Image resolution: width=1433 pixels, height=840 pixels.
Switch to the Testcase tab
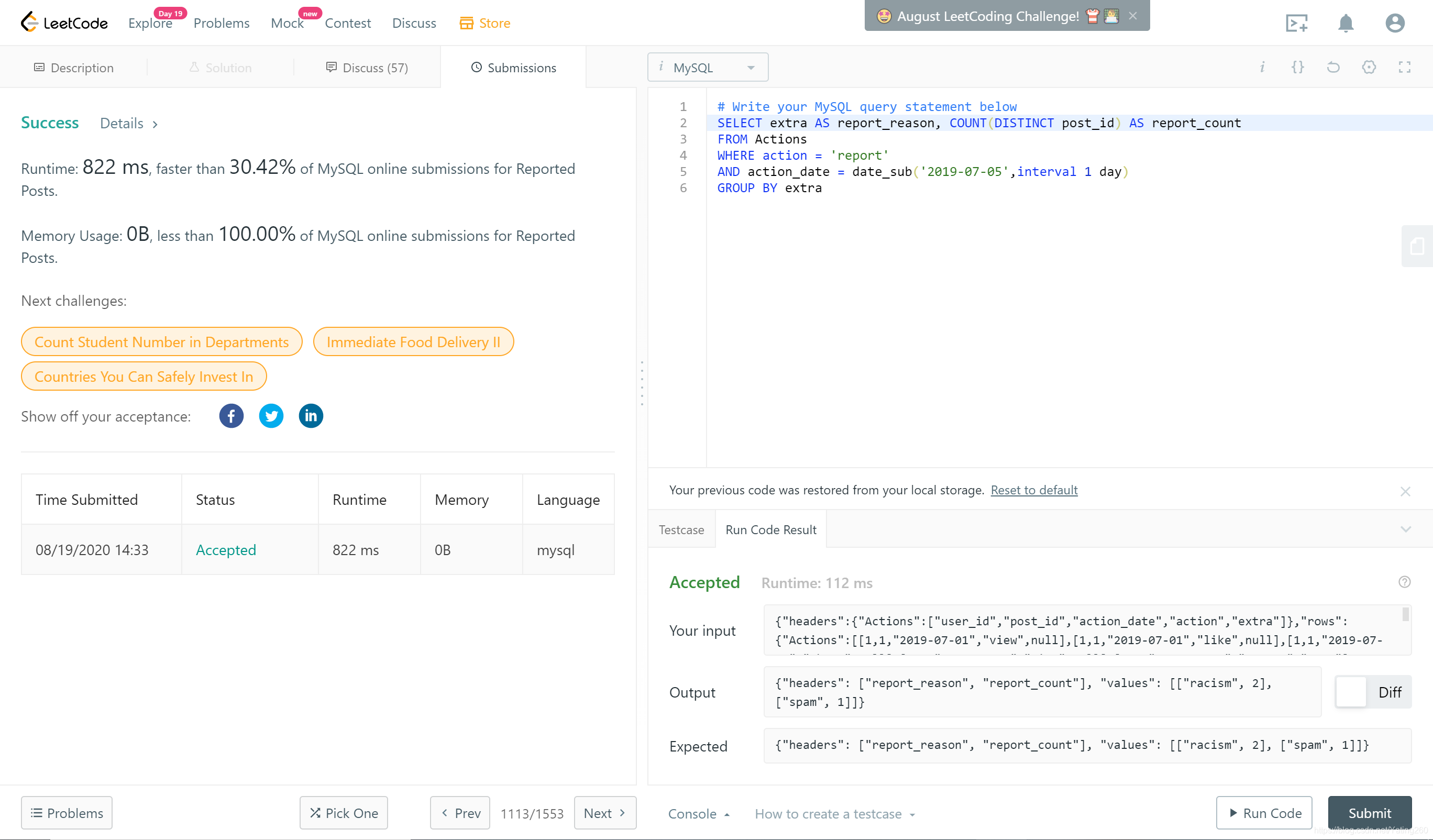point(681,529)
